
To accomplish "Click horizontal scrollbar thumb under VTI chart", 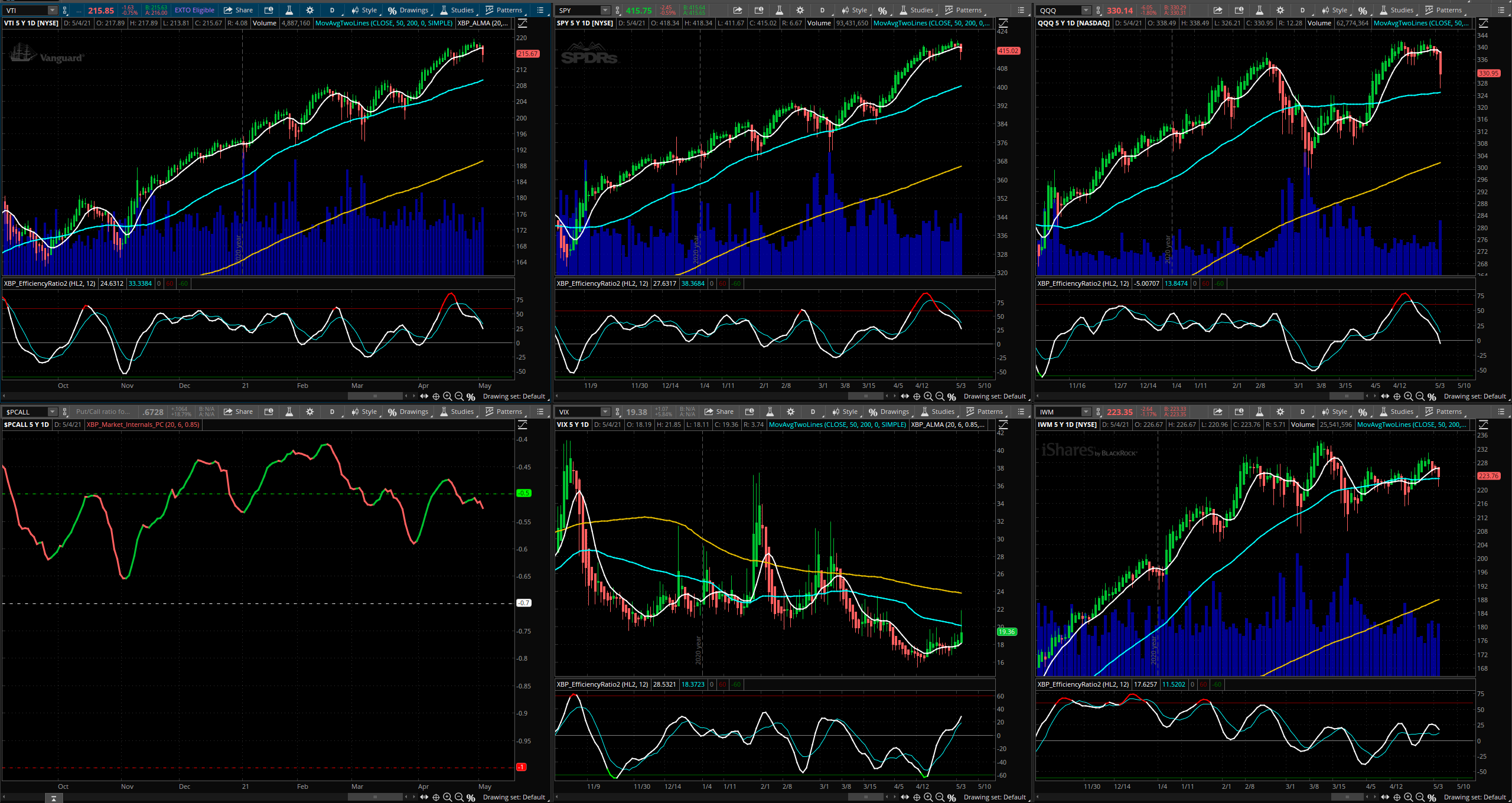I will pos(375,396).
